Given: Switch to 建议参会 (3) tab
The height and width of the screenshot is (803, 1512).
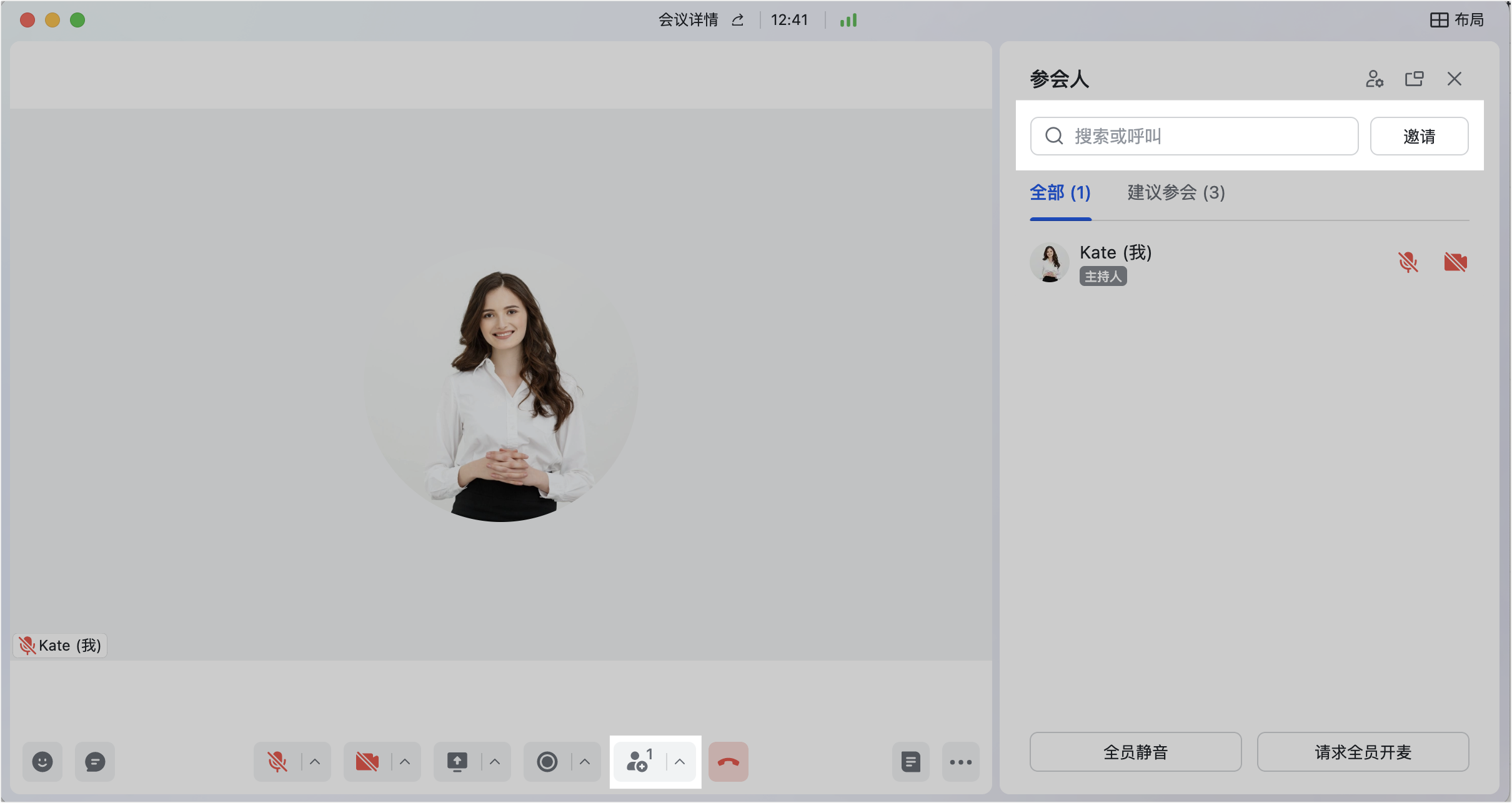Looking at the screenshot, I should click(x=1176, y=192).
